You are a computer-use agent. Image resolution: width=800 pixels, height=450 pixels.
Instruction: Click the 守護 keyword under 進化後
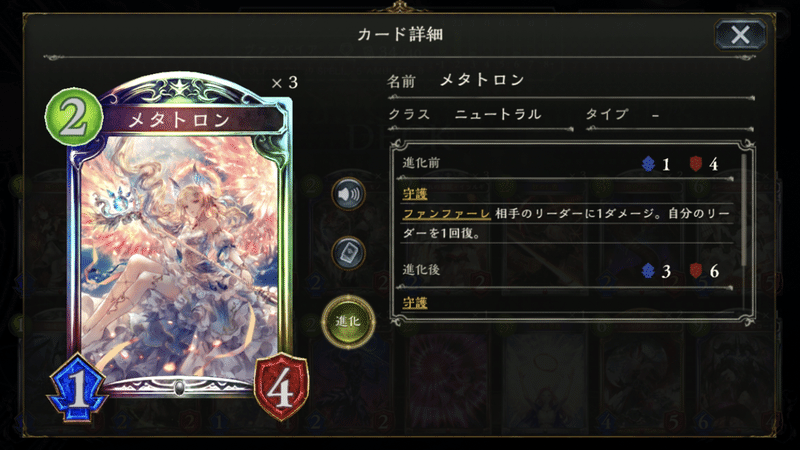pos(415,303)
